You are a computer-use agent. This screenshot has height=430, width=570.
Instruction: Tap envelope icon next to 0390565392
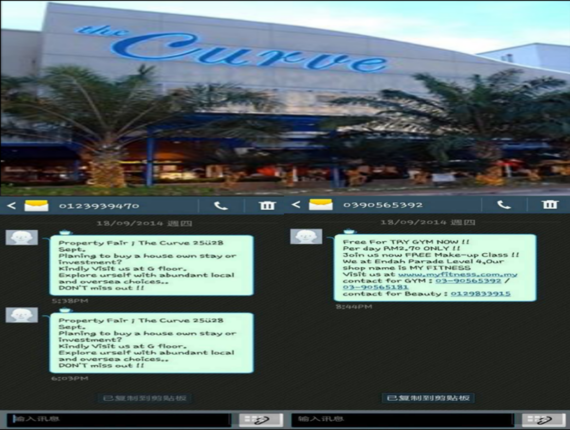pyautogui.click(x=321, y=205)
